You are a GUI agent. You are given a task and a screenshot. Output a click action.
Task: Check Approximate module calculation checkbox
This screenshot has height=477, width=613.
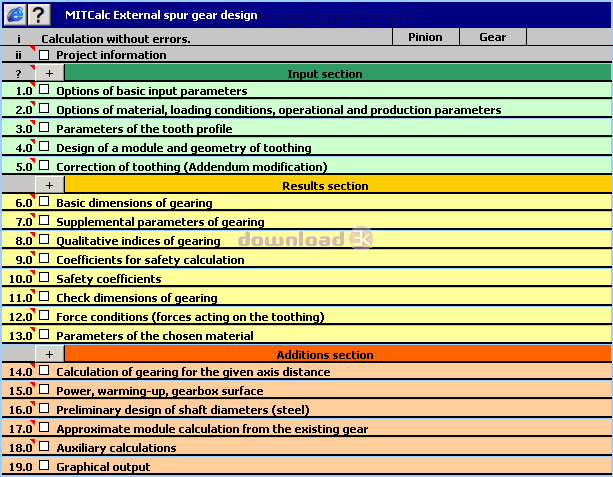pos(44,427)
